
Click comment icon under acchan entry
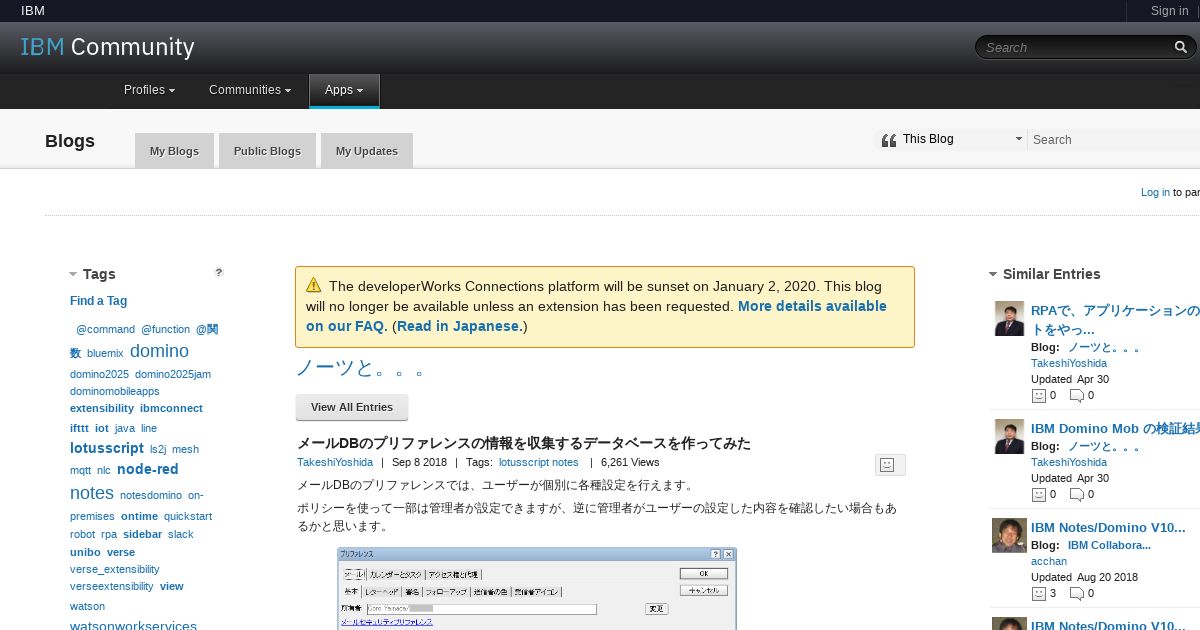(x=1077, y=593)
